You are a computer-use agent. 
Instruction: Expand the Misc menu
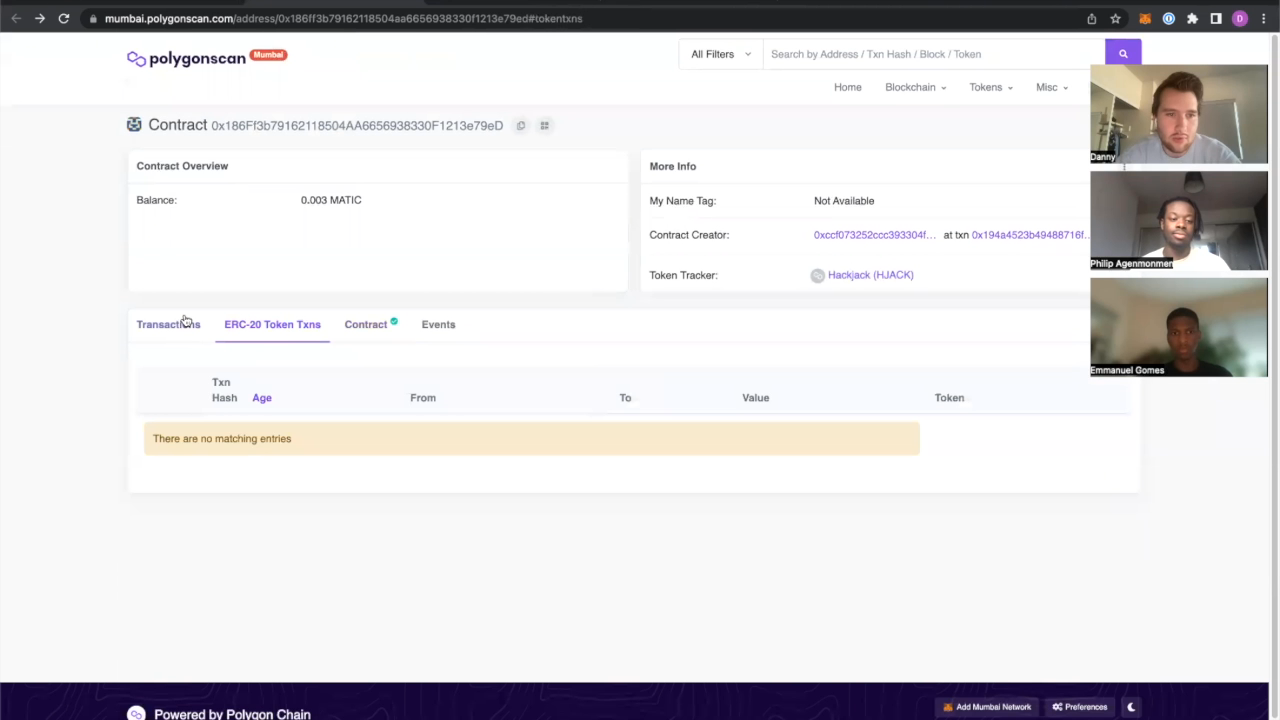1051,87
